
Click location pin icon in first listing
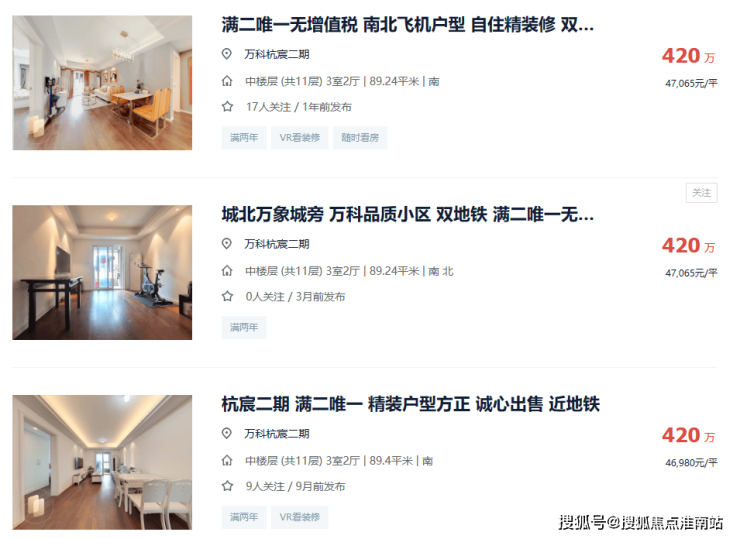[x=227, y=54]
